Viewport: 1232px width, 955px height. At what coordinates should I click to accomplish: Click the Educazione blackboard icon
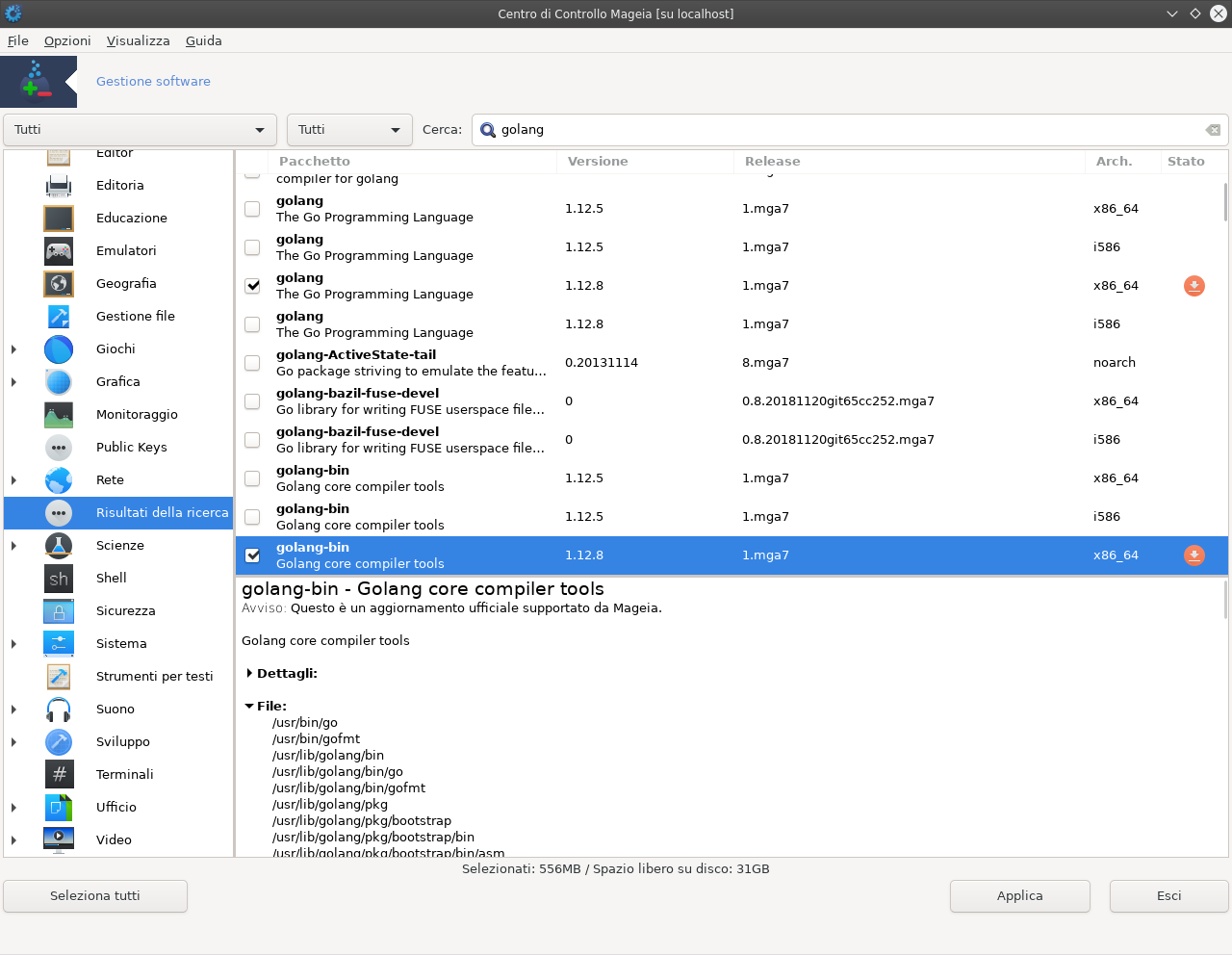pos(59,218)
